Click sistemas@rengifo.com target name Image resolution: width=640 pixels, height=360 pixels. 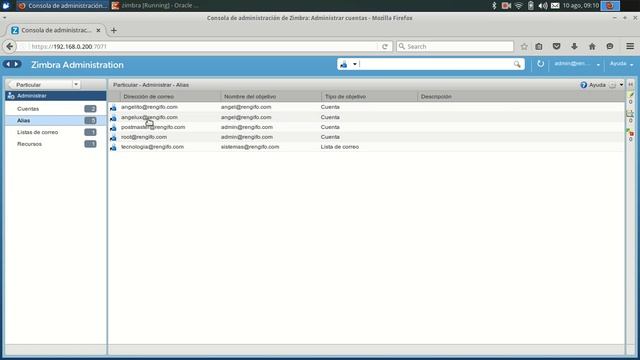coord(250,147)
